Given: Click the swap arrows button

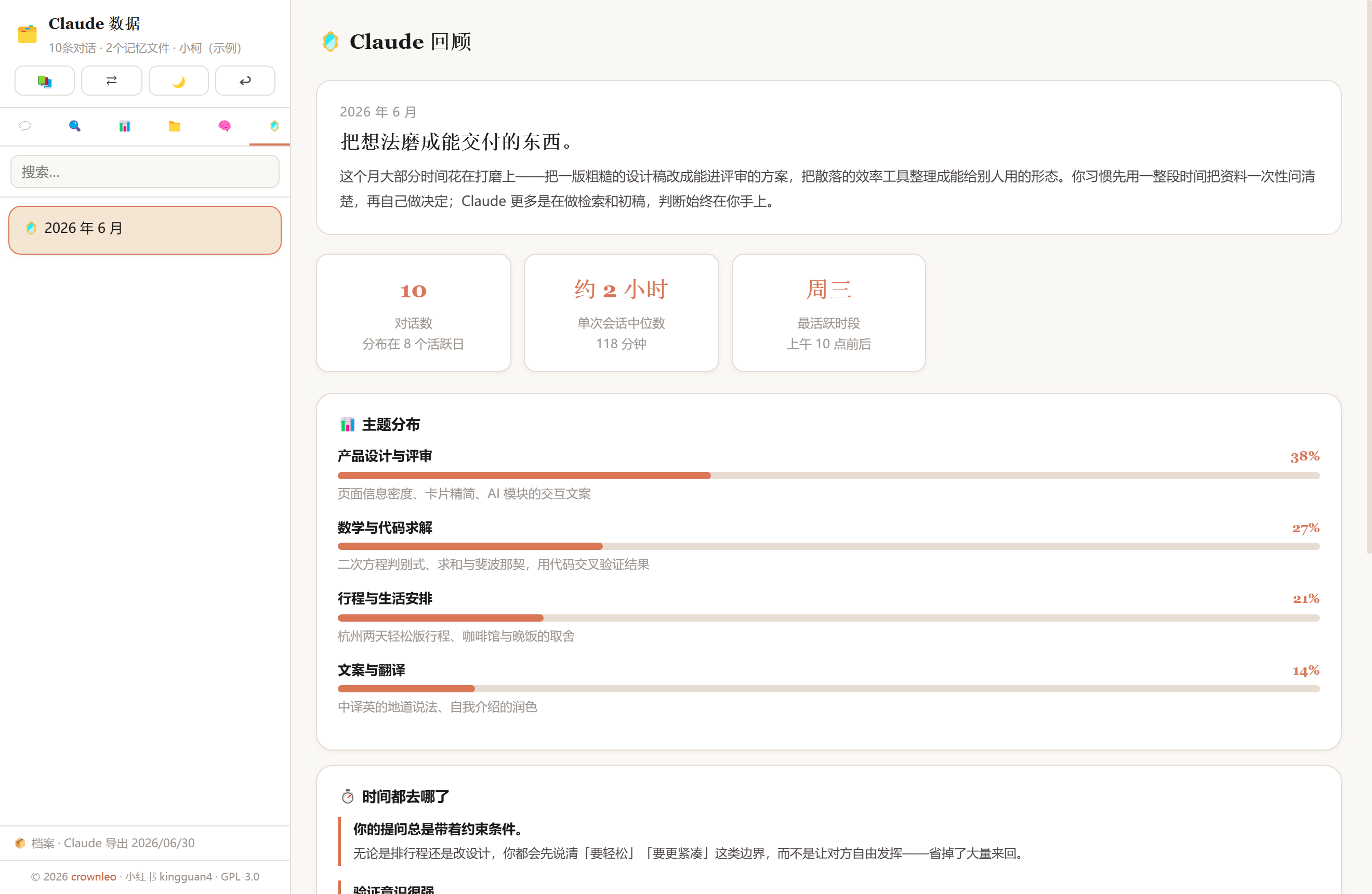Looking at the screenshot, I should [x=111, y=81].
